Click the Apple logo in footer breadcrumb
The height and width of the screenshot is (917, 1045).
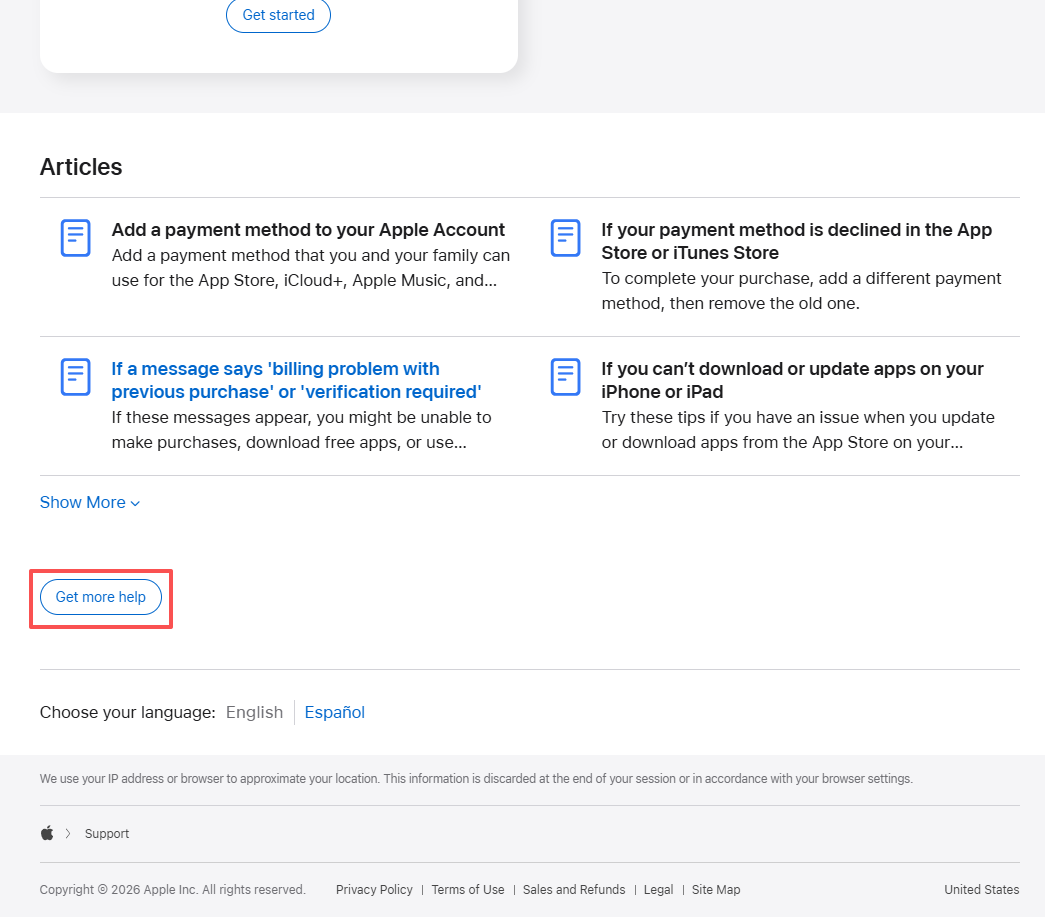point(47,834)
